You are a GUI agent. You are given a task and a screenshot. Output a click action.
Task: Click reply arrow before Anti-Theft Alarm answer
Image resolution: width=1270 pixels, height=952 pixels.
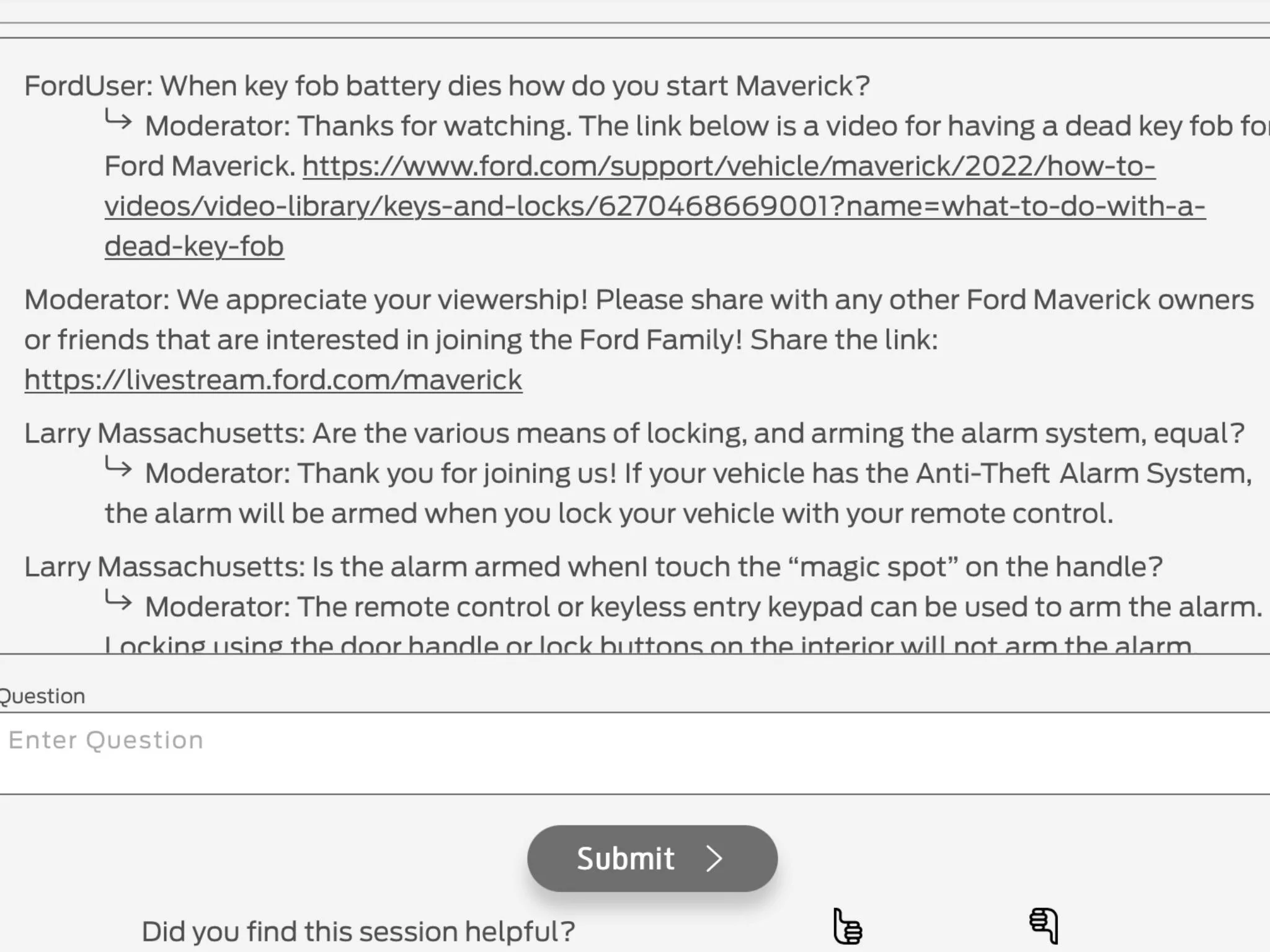pos(118,467)
